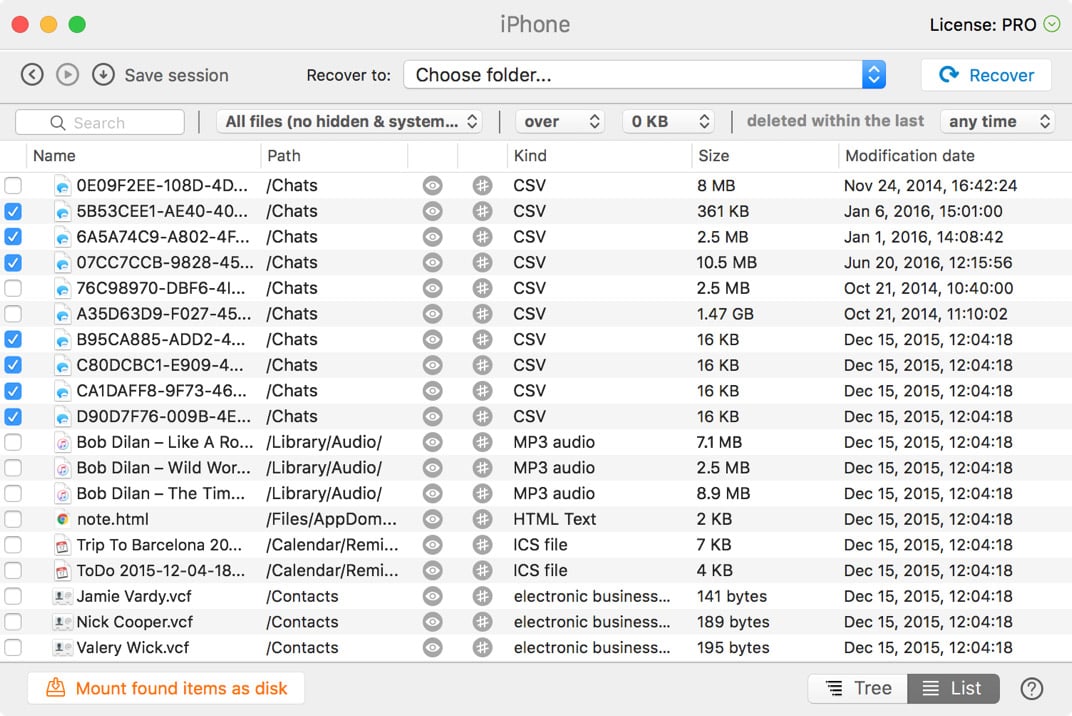The height and width of the screenshot is (716, 1072).
Task: Click hash icon in D90D7F76-009B-4E row
Action: tap(482, 416)
